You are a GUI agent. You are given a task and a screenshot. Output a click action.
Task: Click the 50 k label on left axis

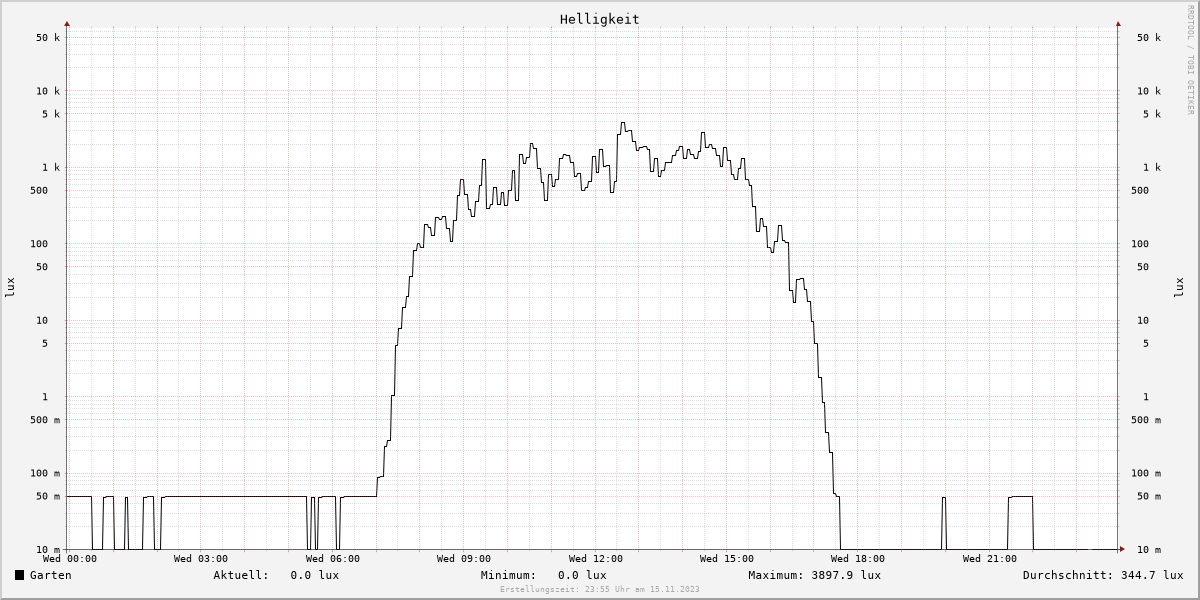tap(48, 38)
